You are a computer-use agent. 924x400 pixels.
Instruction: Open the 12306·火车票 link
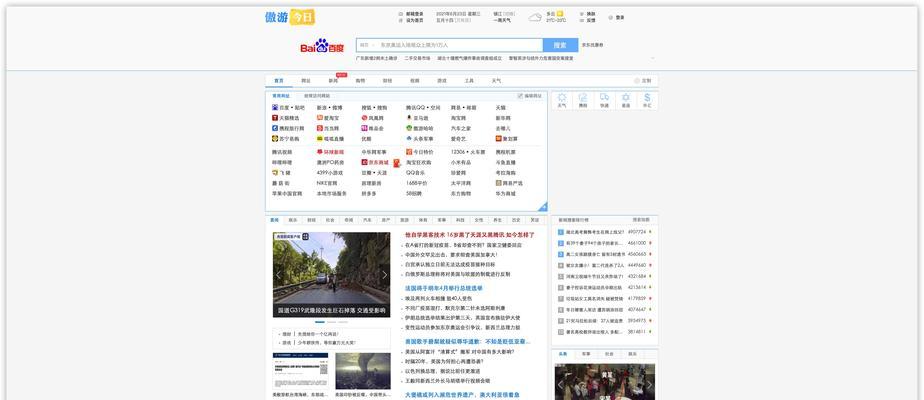click(468, 152)
